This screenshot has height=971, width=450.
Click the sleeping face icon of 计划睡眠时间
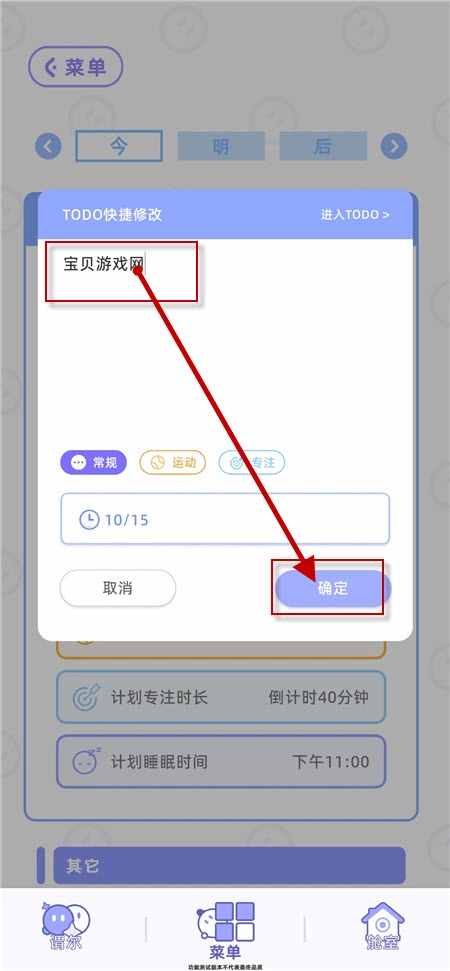pyautogui.click(x=85, y=761)
